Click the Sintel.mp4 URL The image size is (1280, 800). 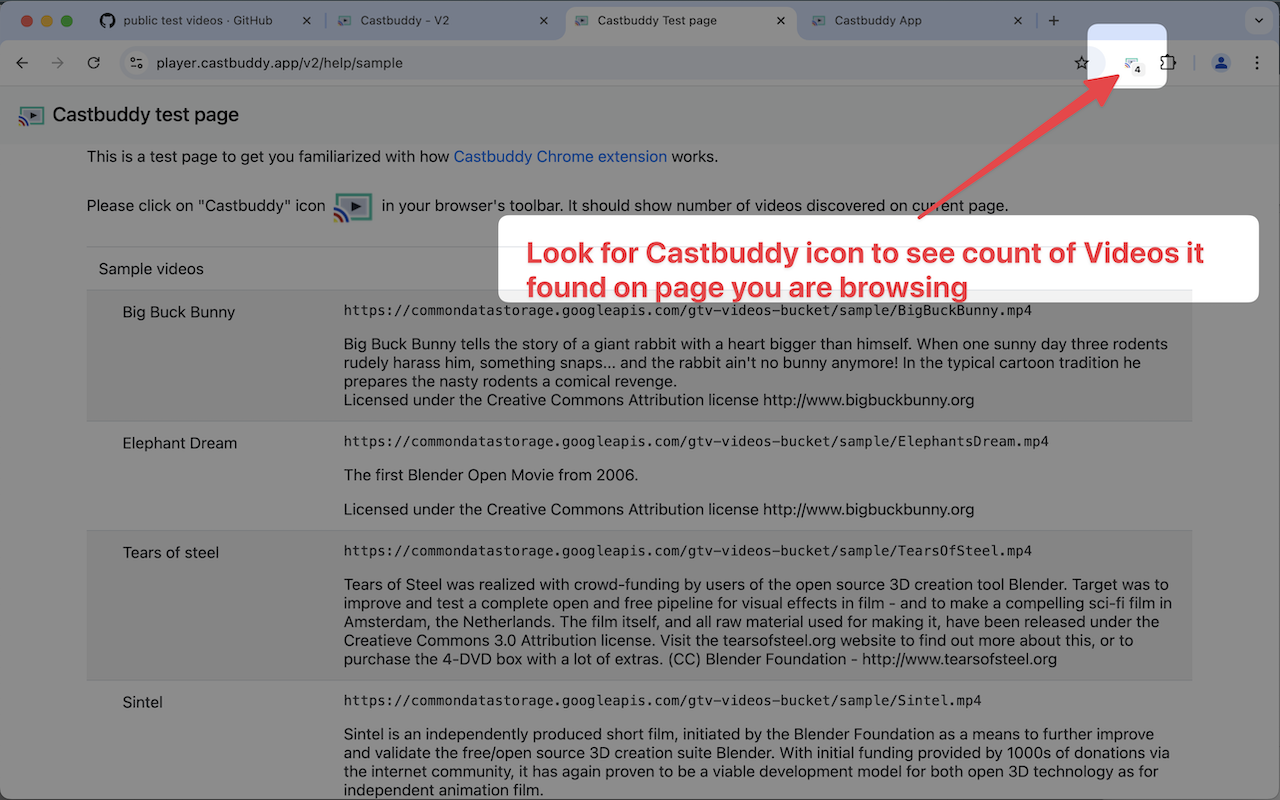663,701
